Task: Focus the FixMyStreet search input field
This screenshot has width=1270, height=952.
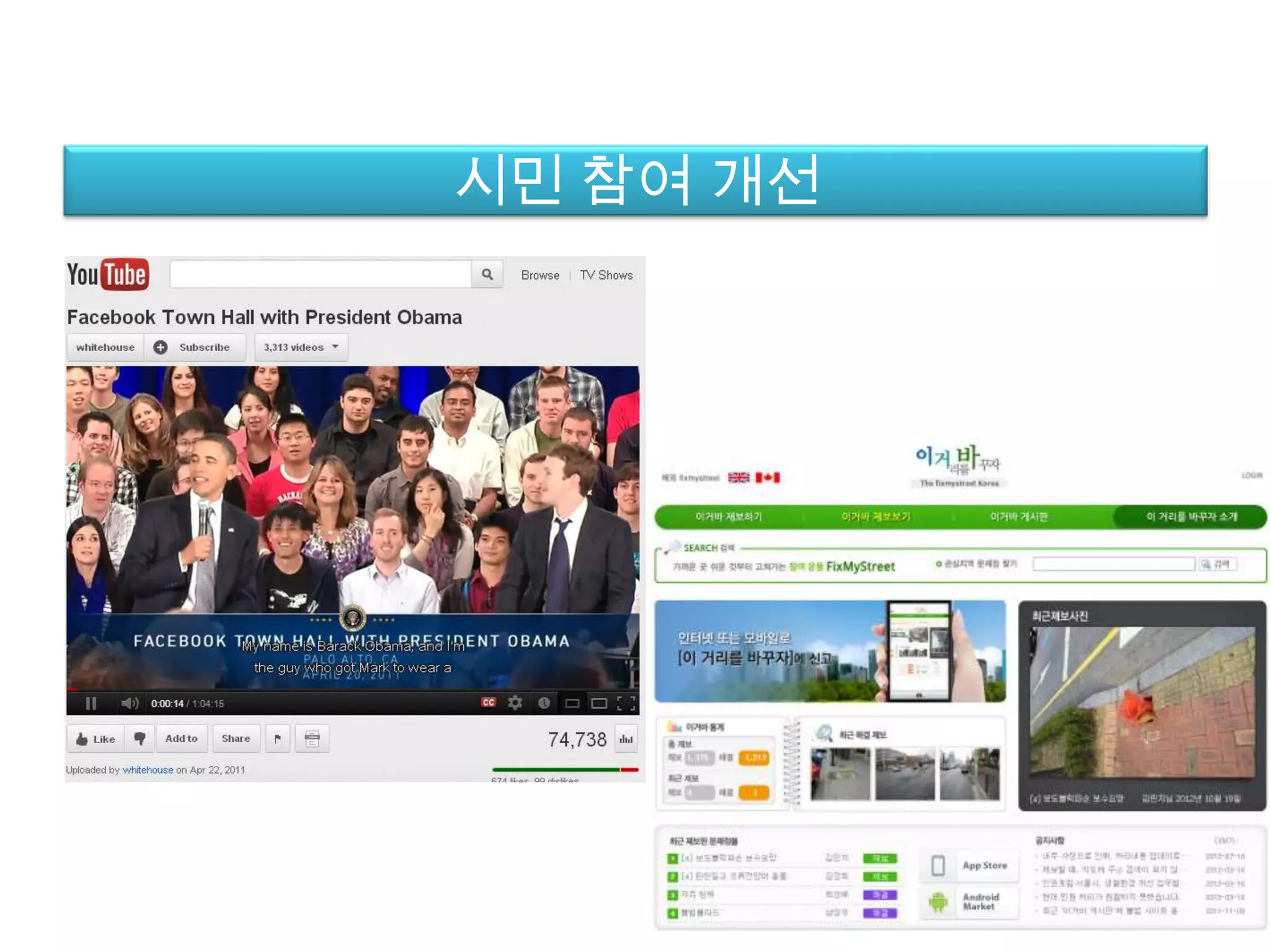Action: click(x=1114, y=564)
